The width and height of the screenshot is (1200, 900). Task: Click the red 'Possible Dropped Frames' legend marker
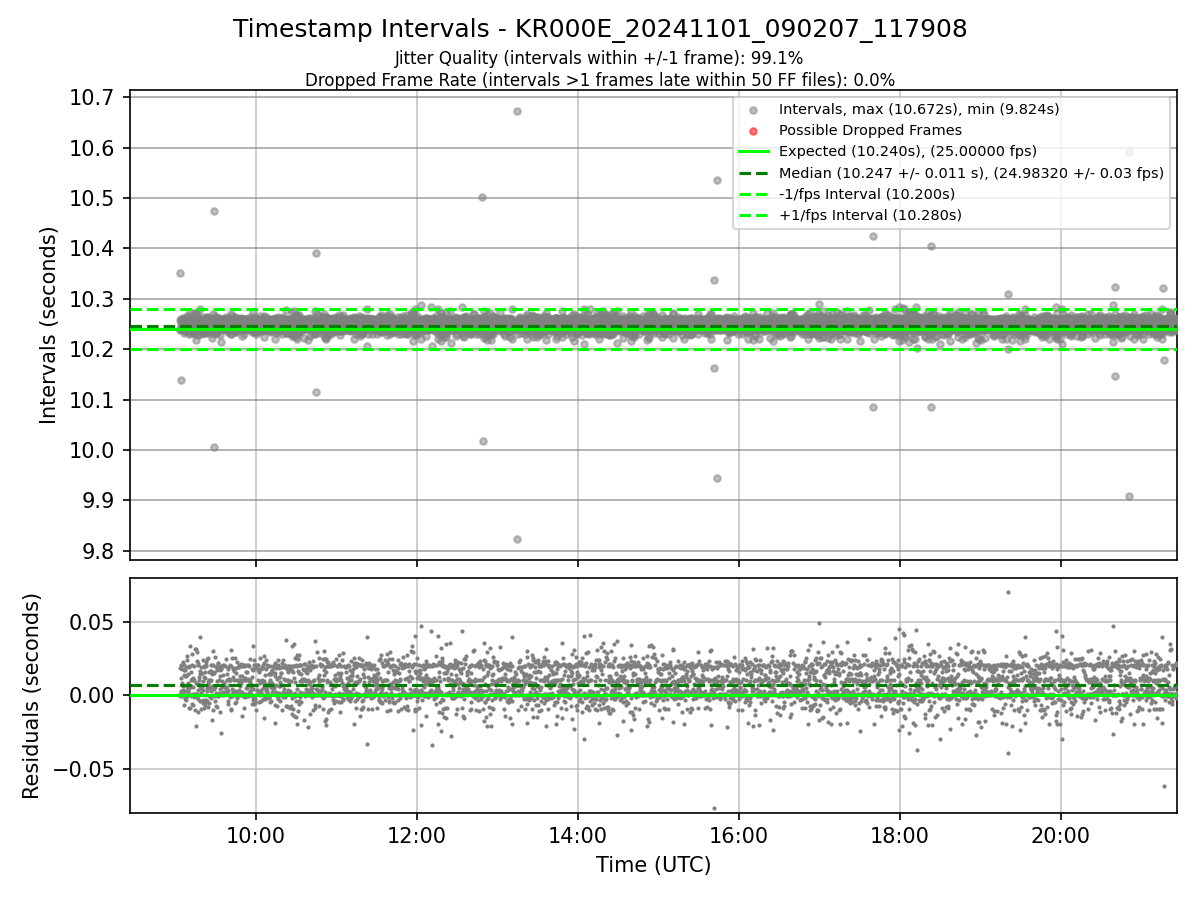pos(753,131)
